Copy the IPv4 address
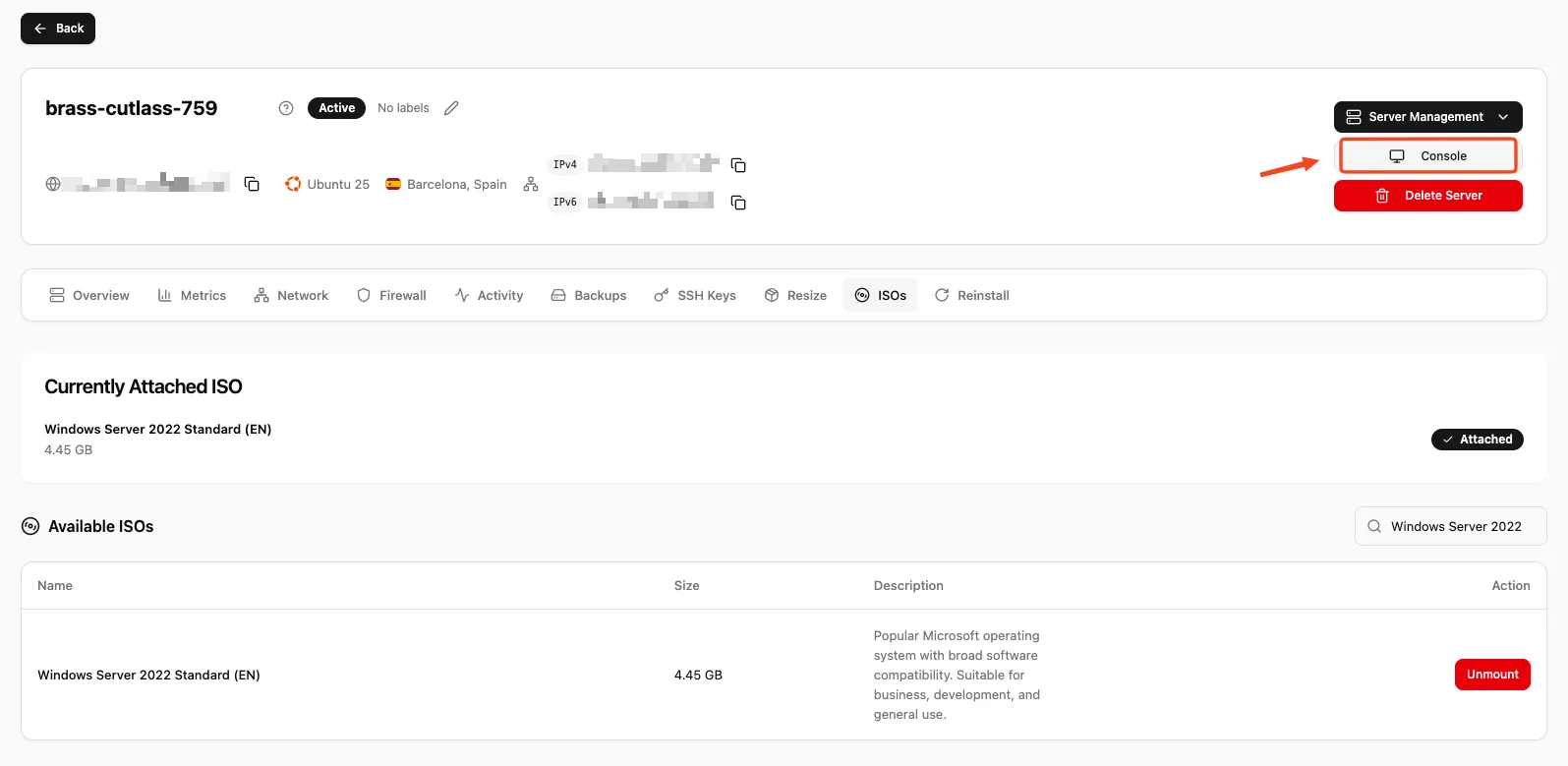 (738, 165)
